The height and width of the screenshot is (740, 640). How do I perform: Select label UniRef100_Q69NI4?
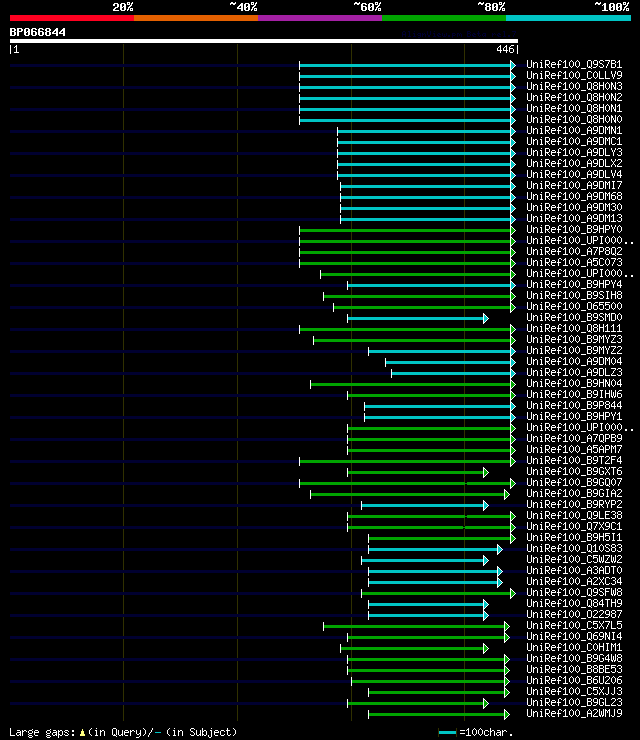574,636
